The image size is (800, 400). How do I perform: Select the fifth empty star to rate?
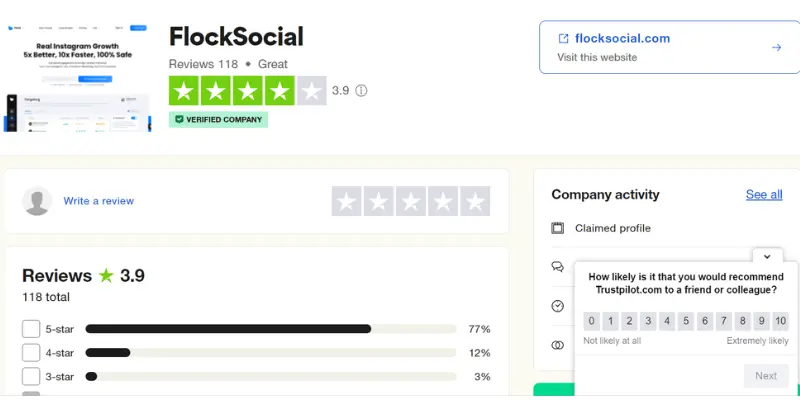click(x=475, y=201)
